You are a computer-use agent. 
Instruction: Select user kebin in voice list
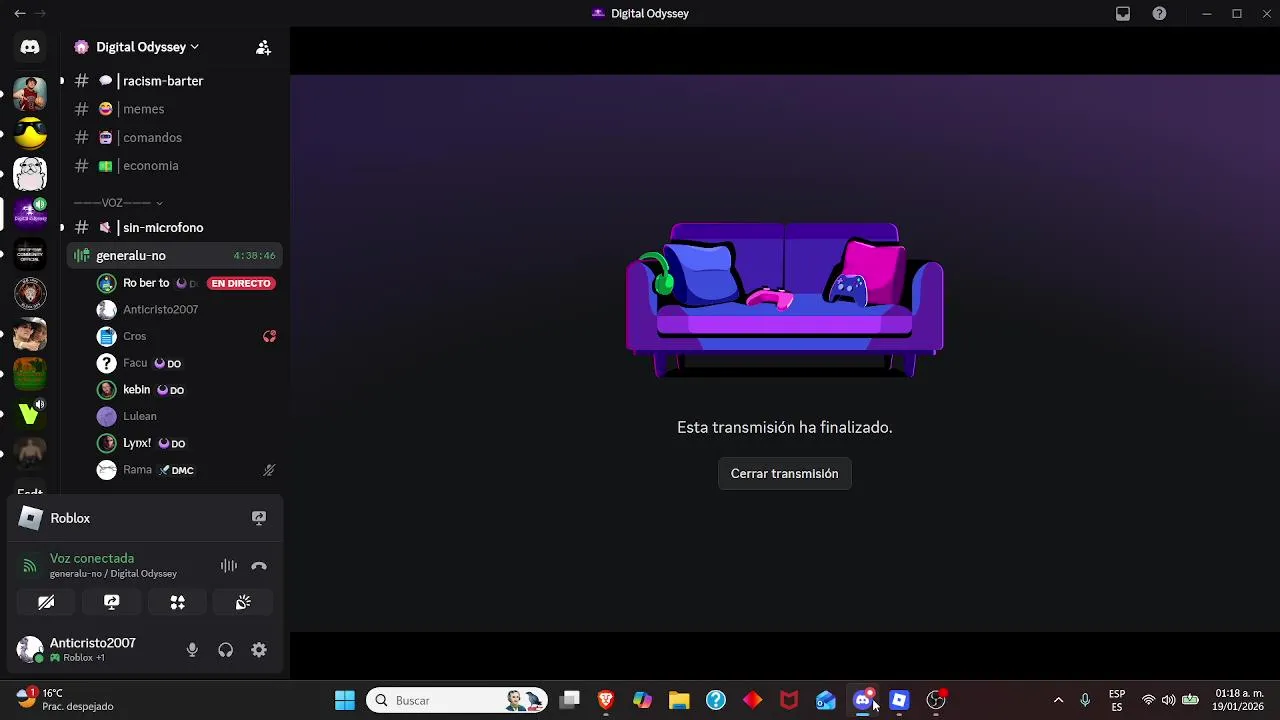[186, 390]
